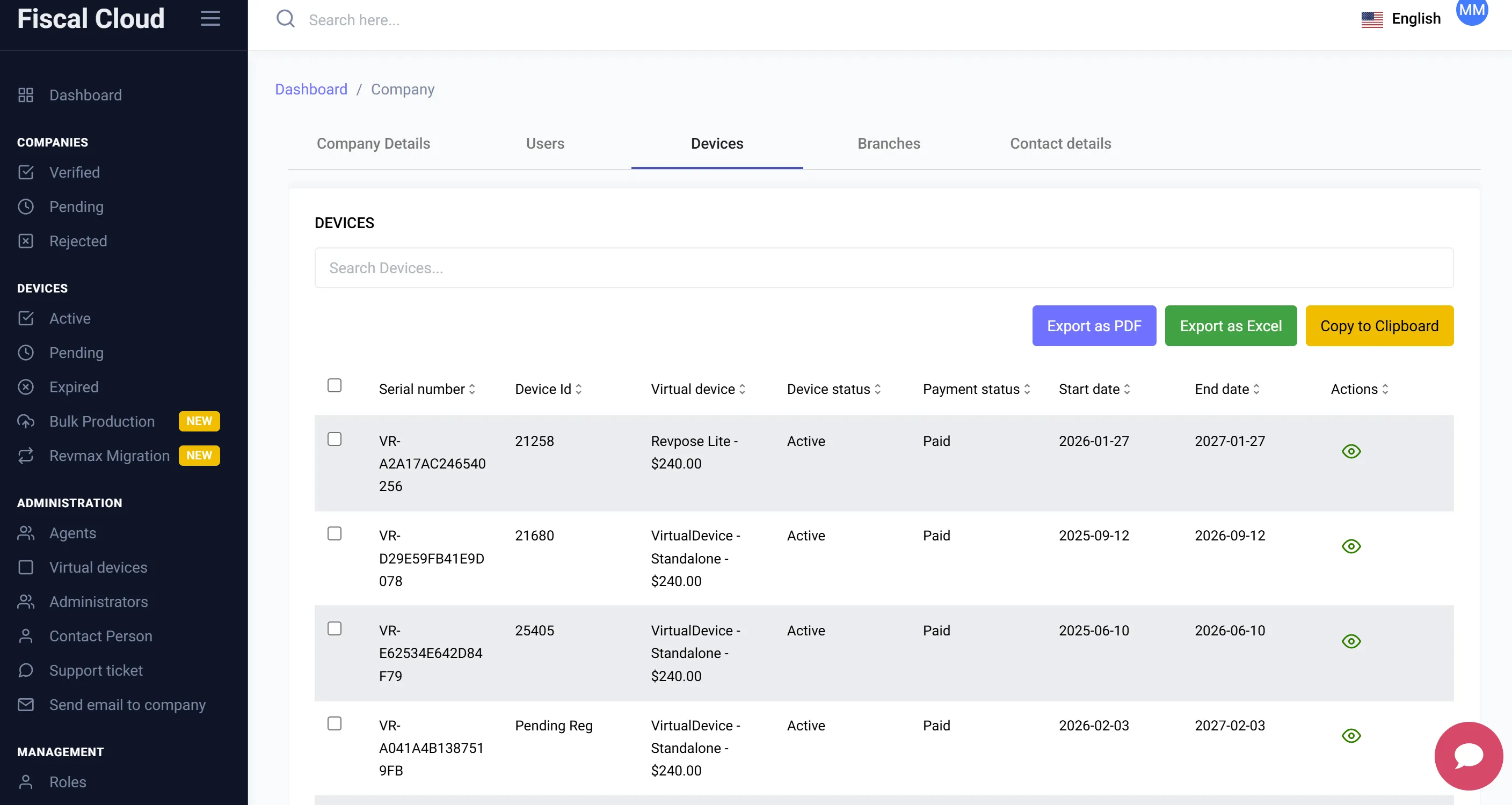Focus the Search Devices input field
Viewport: 1512px width, 805px height.
tap(883, 268)
